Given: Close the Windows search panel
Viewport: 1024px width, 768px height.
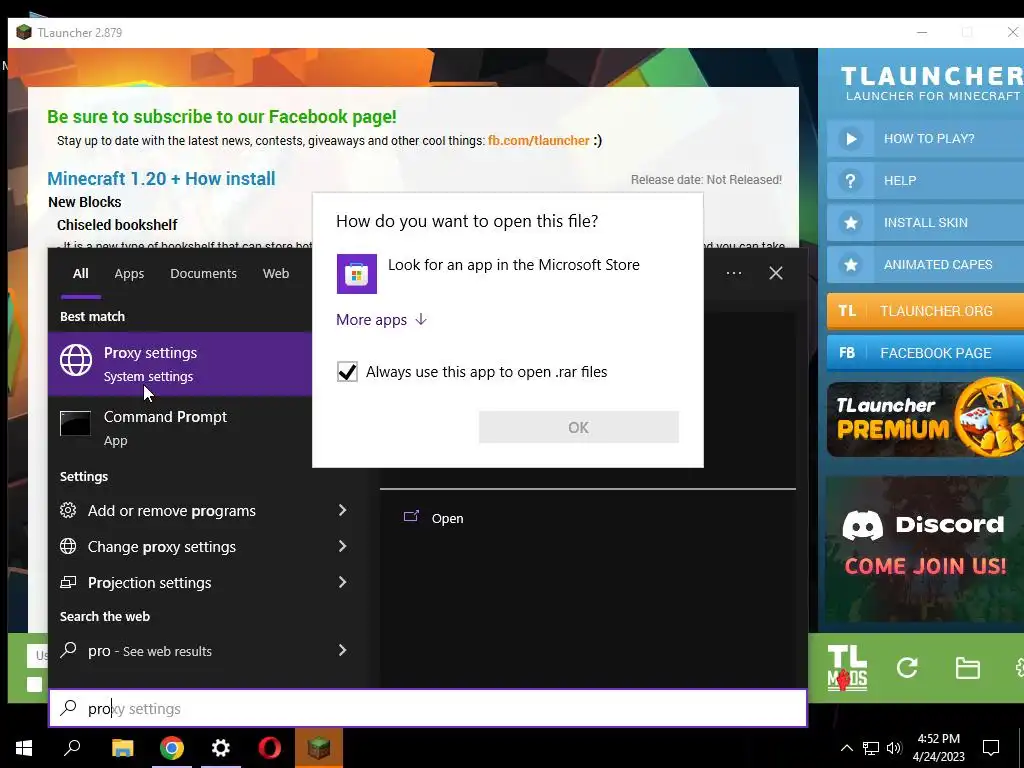Looking at the screenshot, I should [776, 273].
